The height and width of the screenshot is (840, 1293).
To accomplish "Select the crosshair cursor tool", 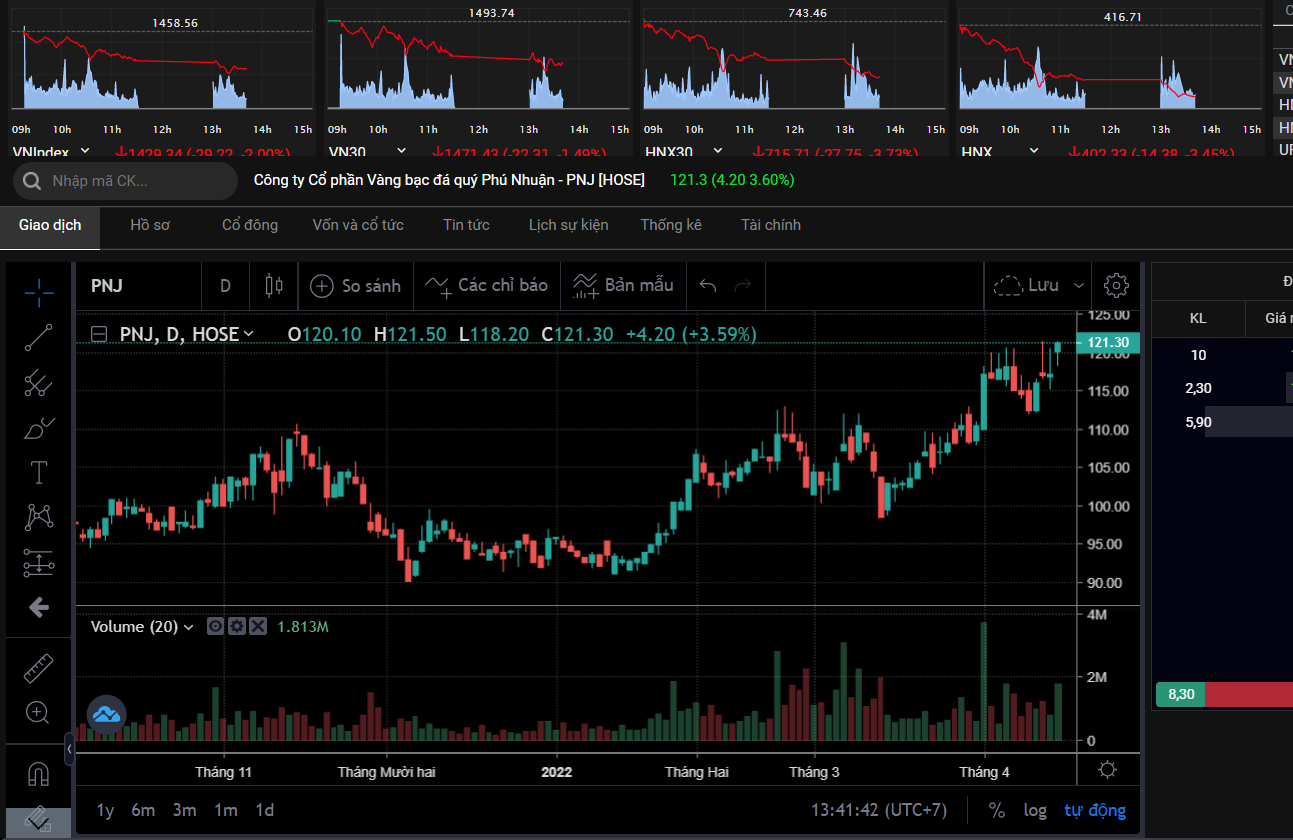I will [39, 293].
